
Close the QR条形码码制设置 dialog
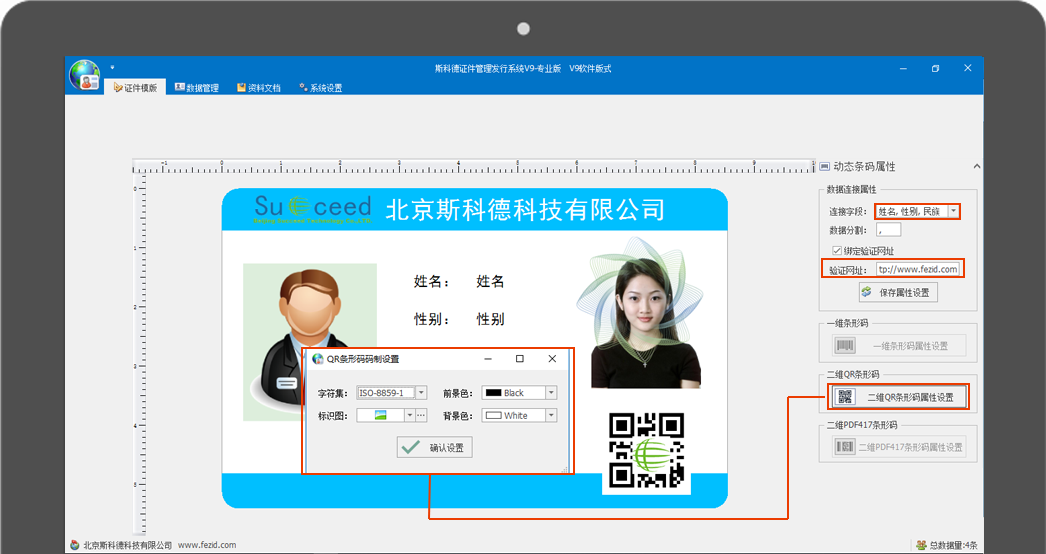tap(552, 358)
